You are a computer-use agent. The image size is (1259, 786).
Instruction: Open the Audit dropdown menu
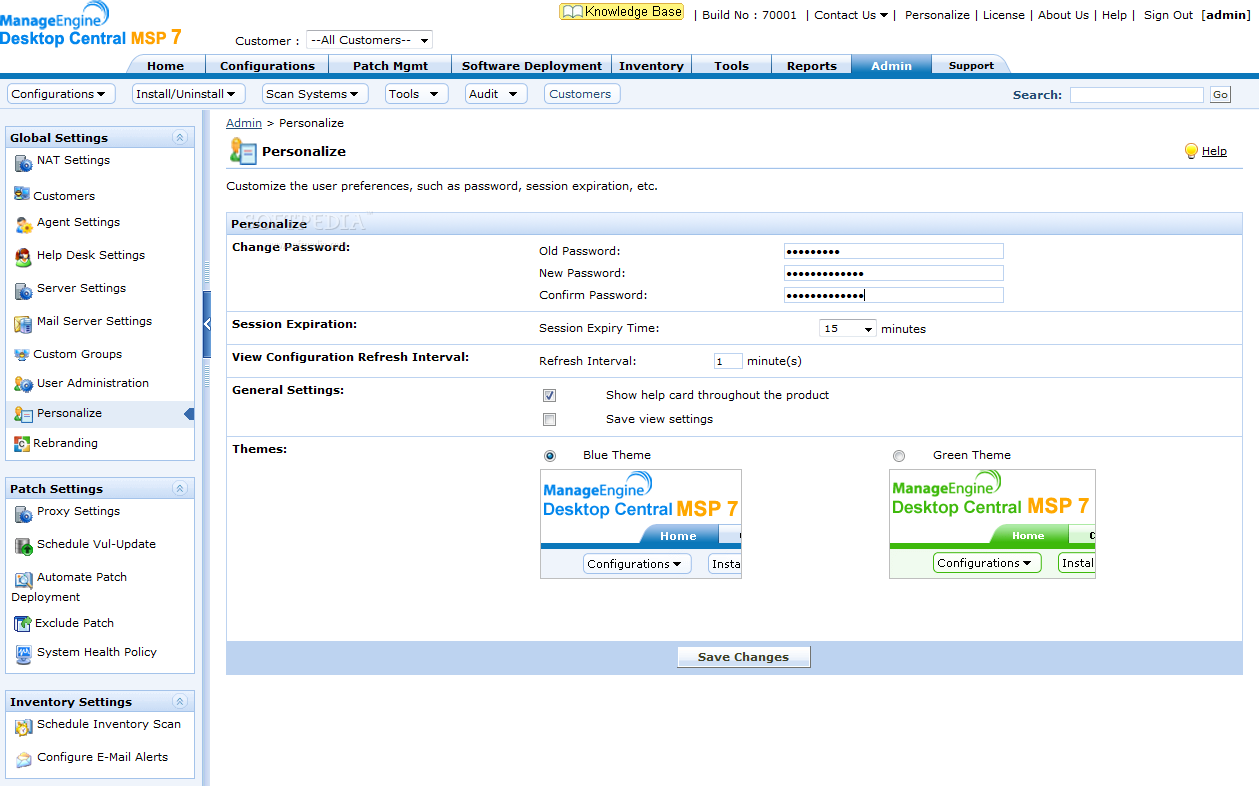click(496, 94)
